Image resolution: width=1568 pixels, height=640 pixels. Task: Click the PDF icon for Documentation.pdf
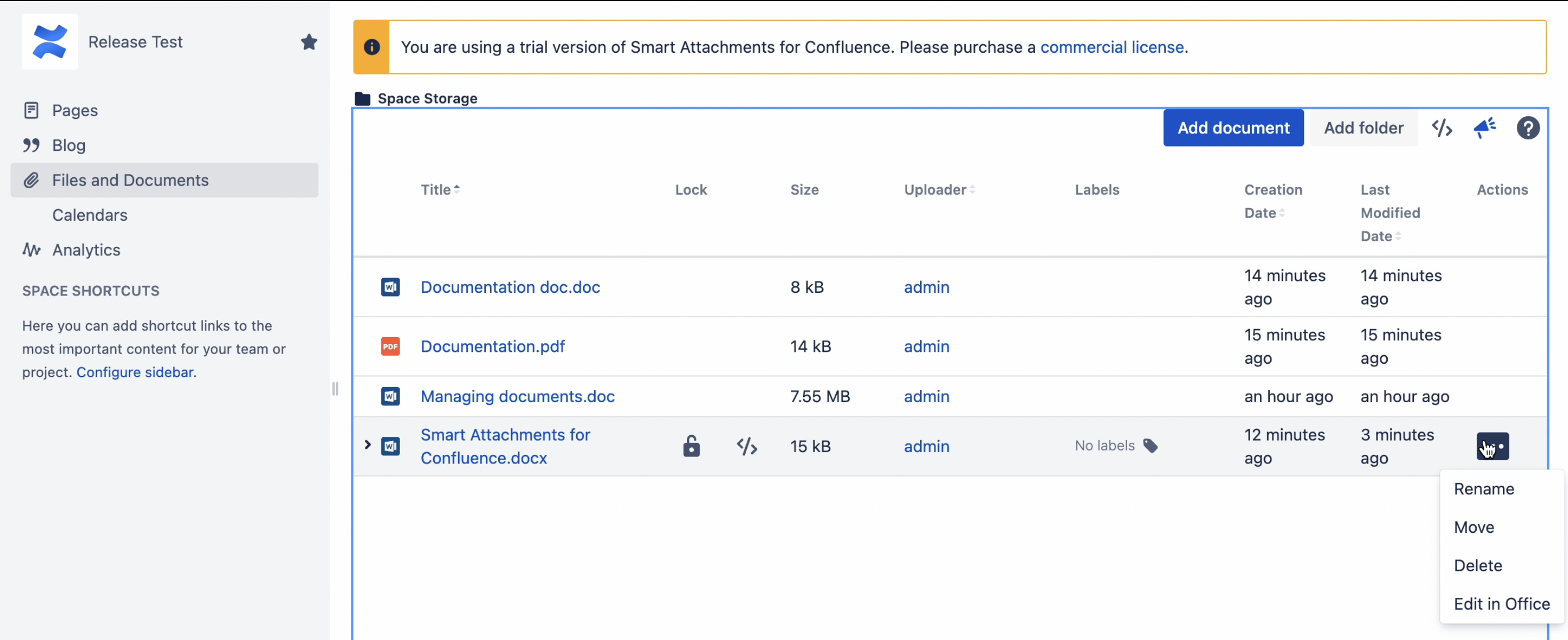[390, 347]
